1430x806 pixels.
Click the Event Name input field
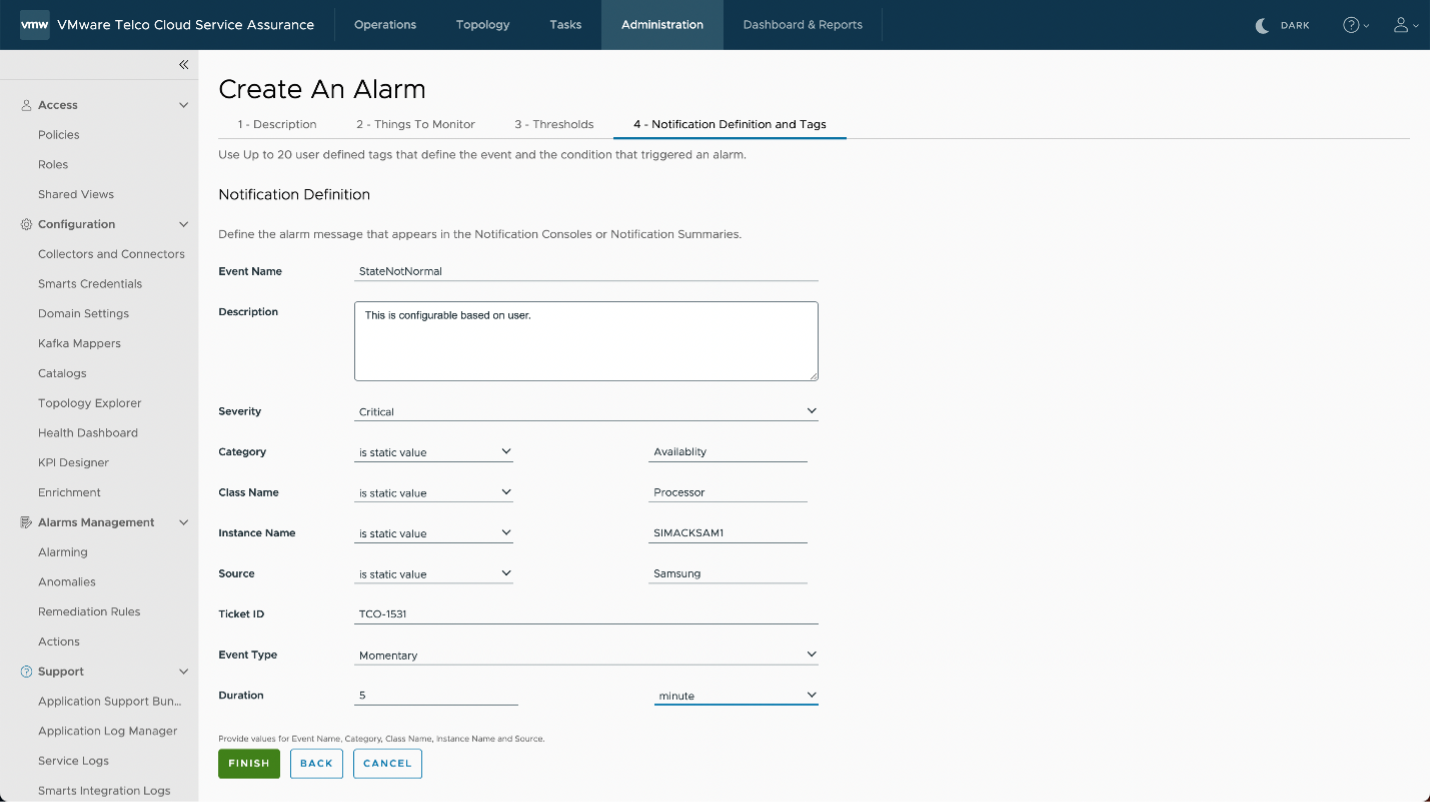coord(586,271)
